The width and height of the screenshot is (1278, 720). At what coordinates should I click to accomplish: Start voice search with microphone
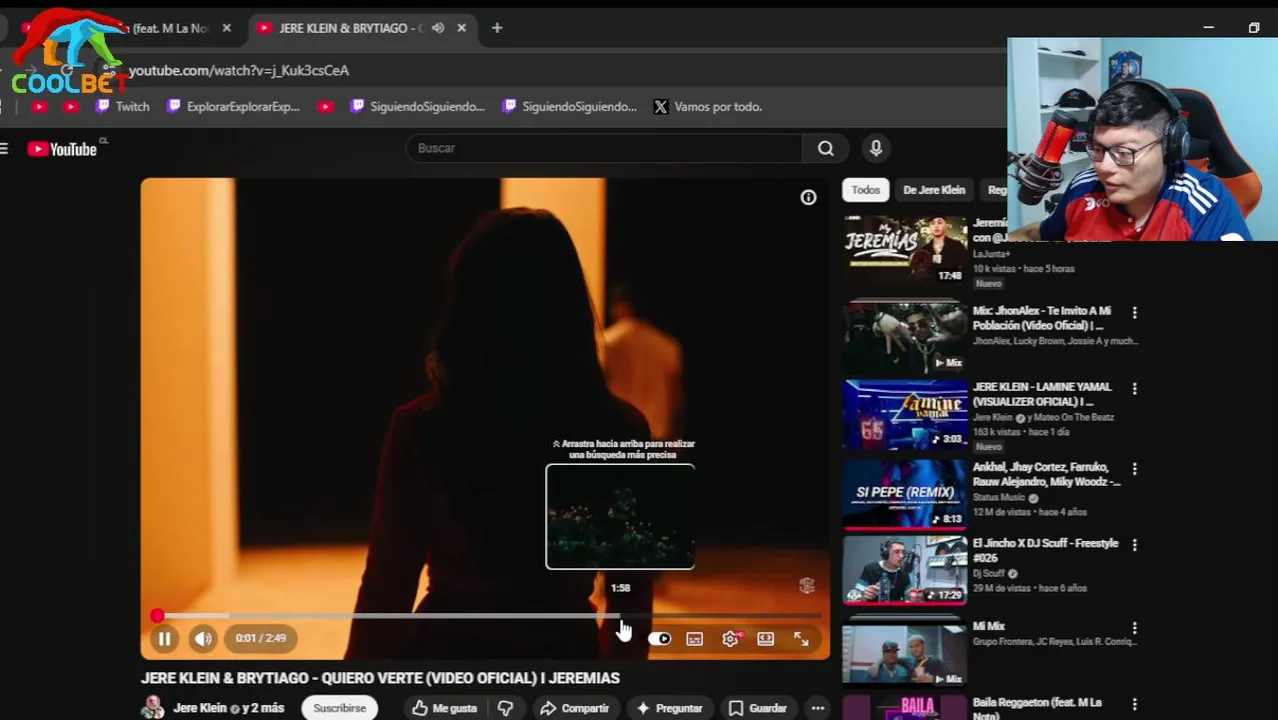876,148
